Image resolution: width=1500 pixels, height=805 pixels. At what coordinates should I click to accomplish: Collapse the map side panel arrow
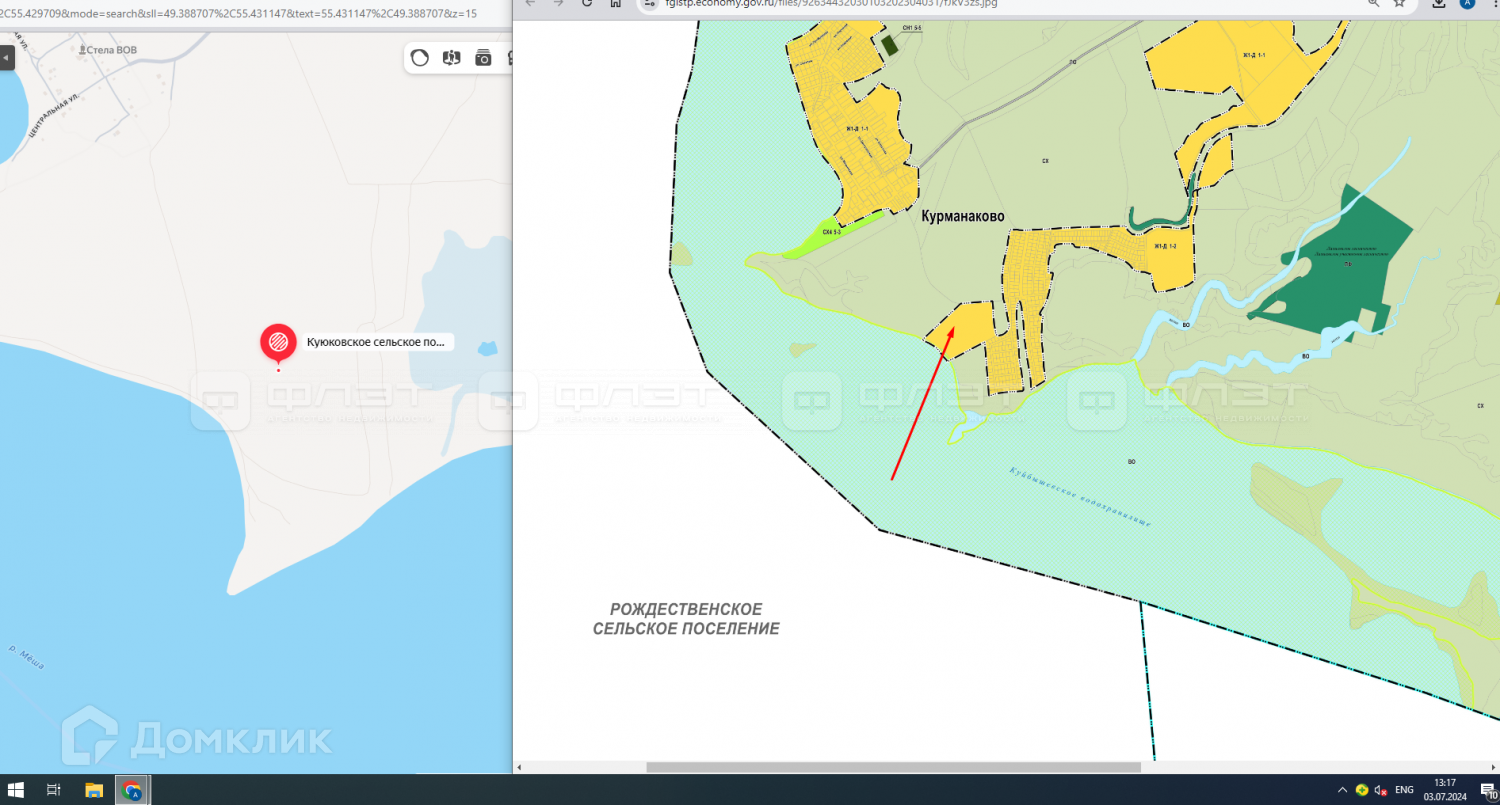click(x=6, y=57)
